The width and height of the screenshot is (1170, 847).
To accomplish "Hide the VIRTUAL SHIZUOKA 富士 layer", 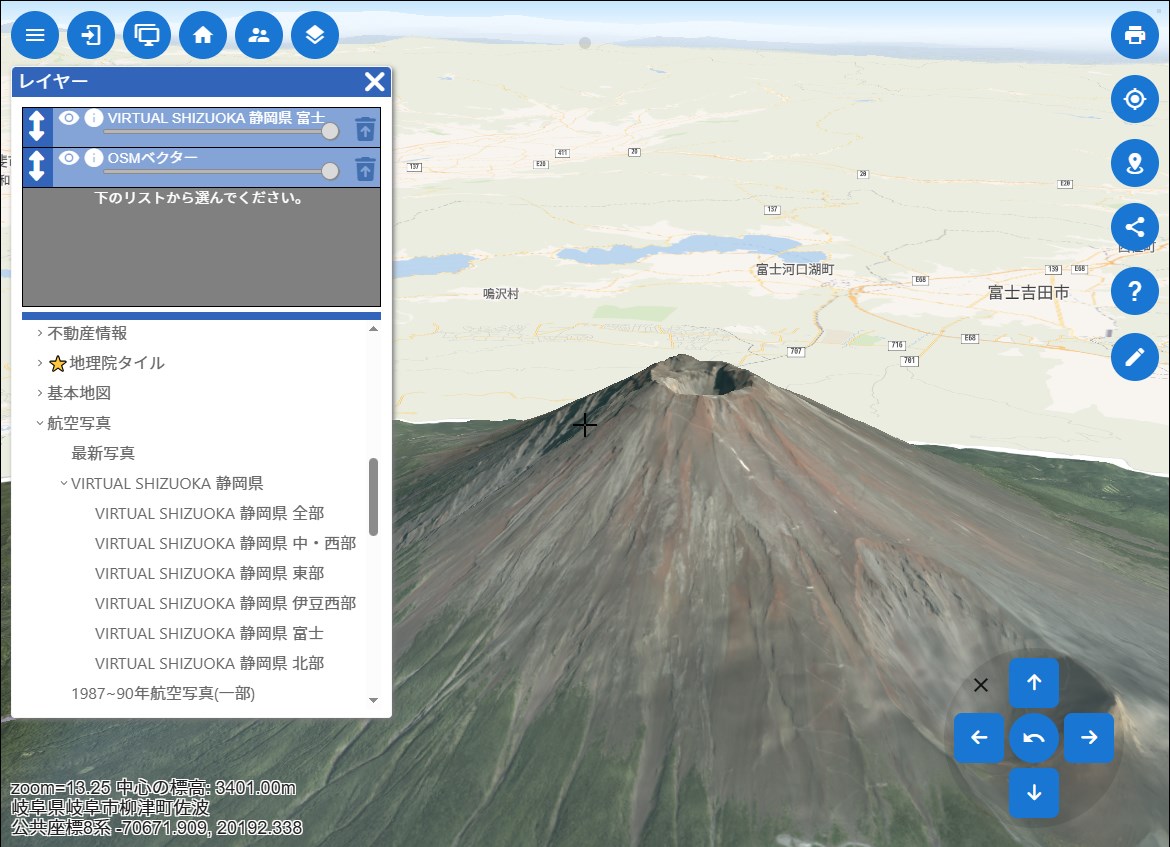I will click(x=69, y=118).
